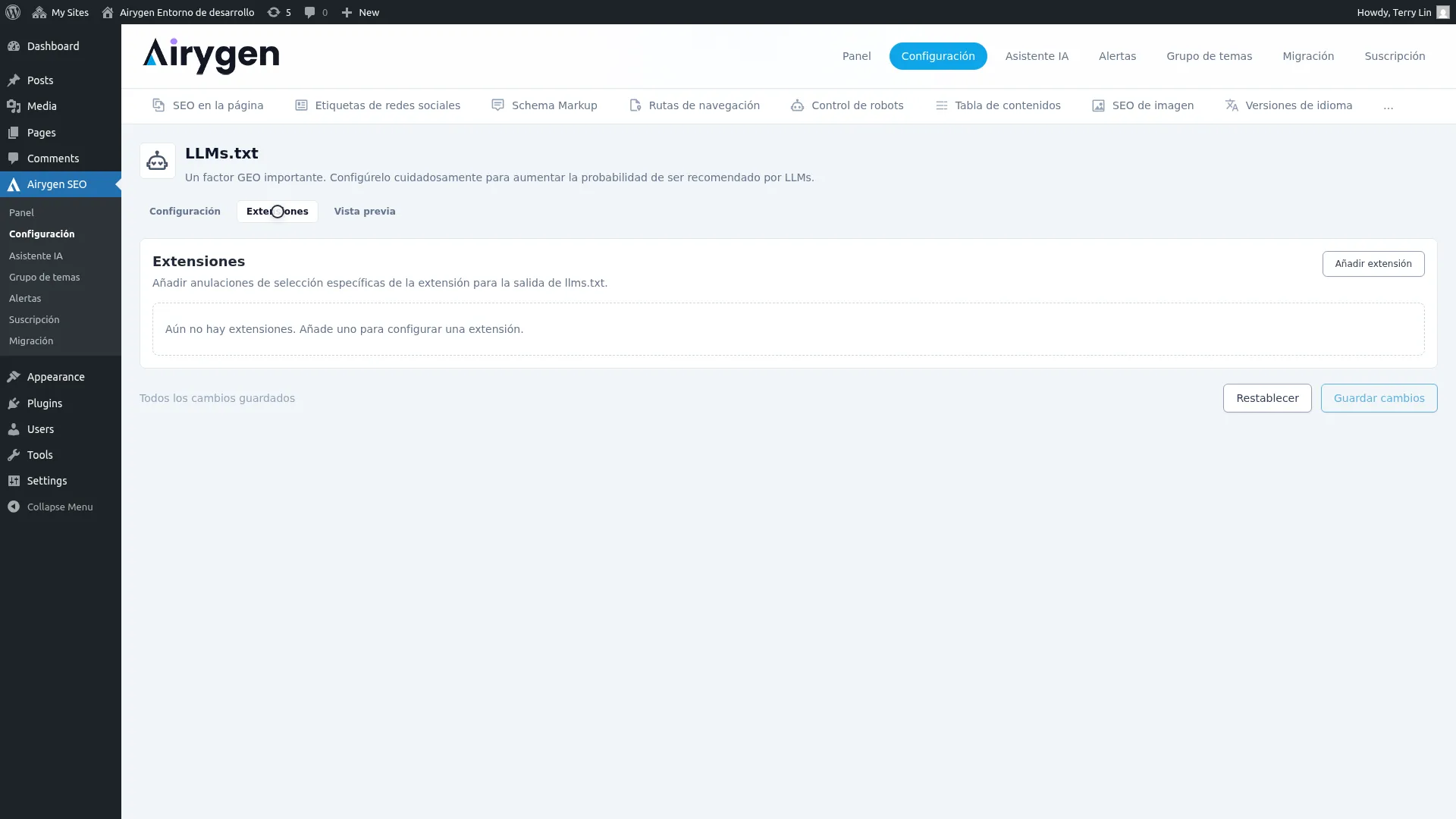Switch to Asistente IA top tab

(1037, 56)
